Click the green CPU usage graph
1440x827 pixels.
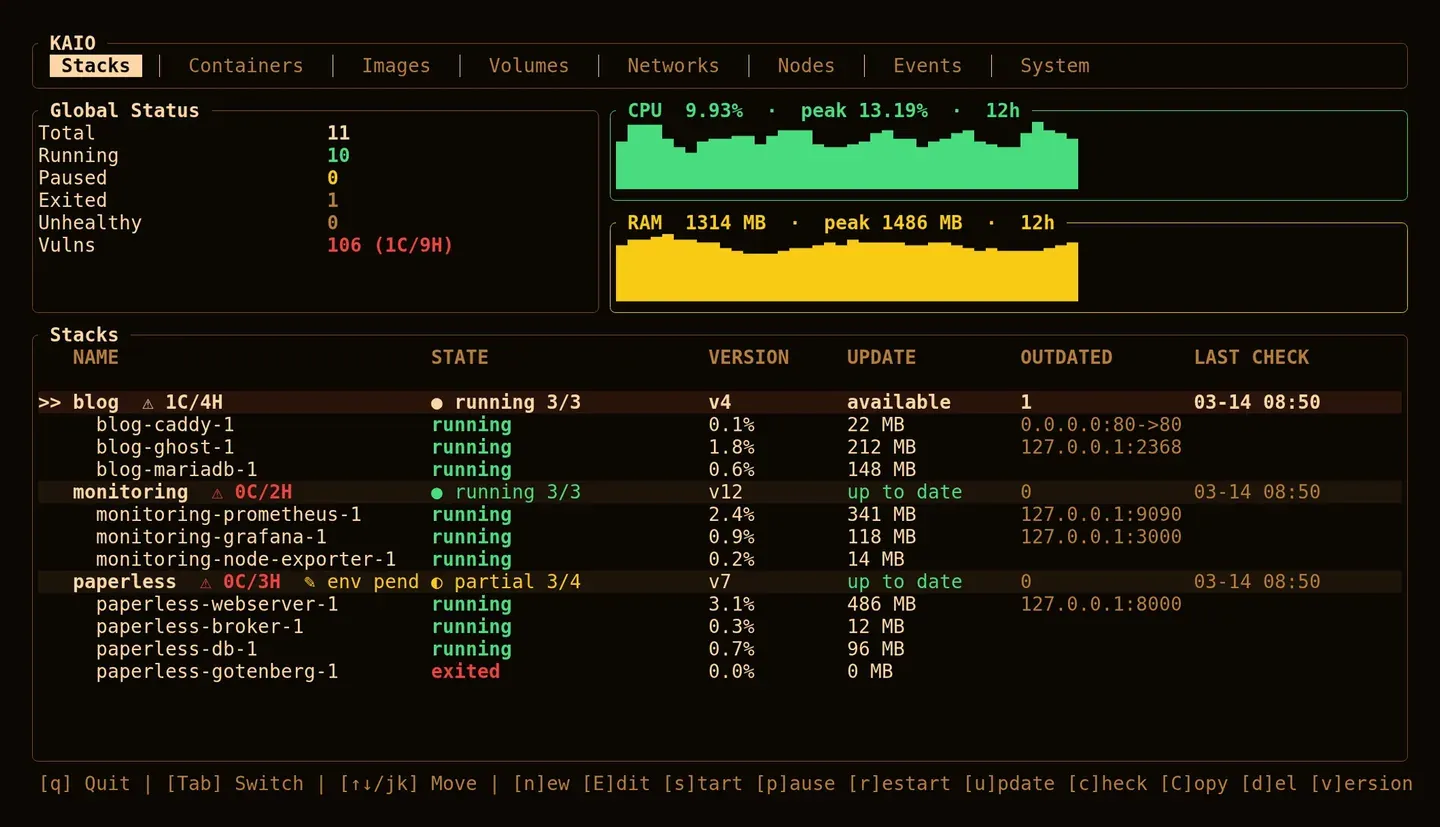coord(847,156)
